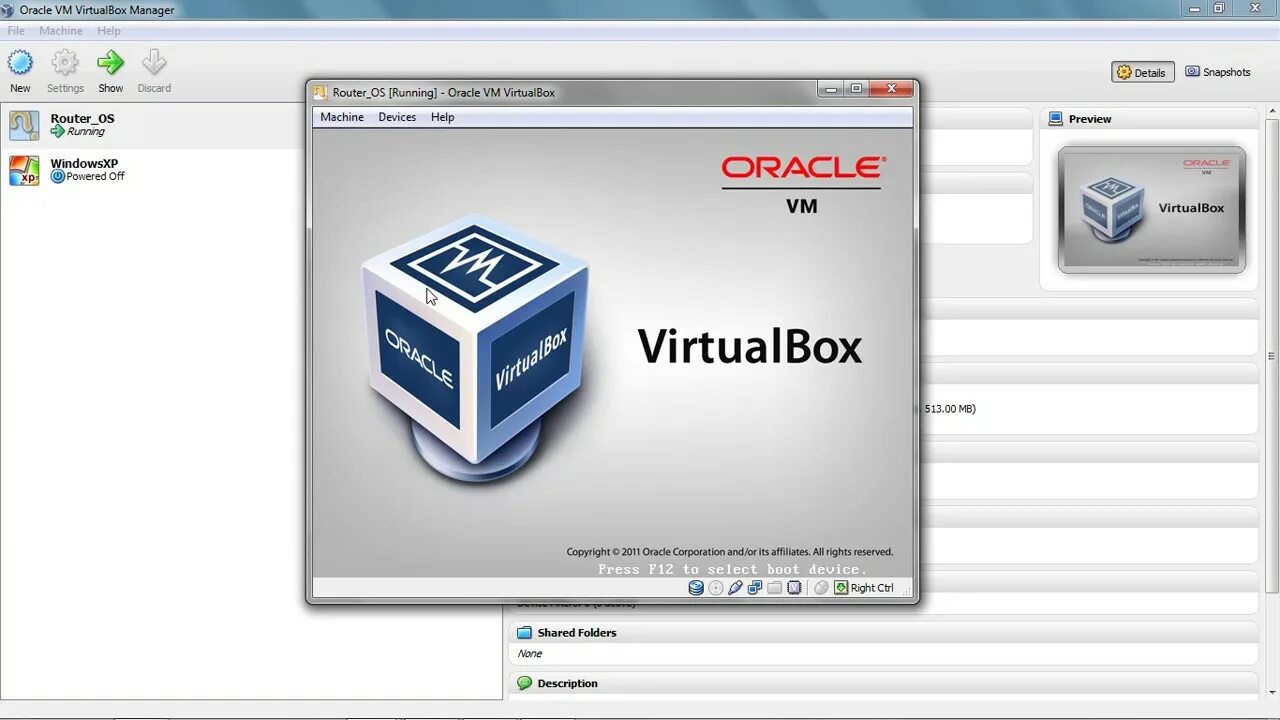This screenshot has height=720, width=1280.
Task: Click the Description speech bubble icon
Action: pyautogui.click(x=523, y=683)
